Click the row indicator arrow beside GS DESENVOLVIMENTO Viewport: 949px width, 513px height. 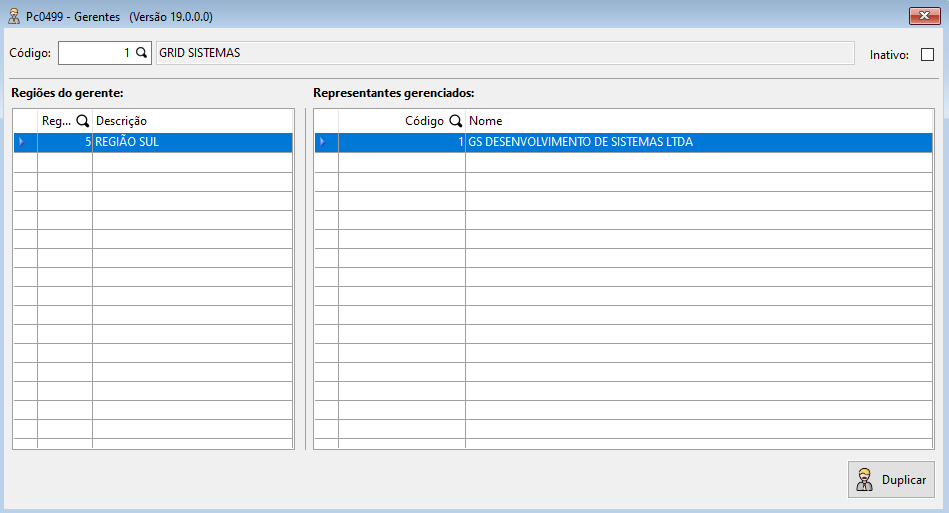point(322,142)
